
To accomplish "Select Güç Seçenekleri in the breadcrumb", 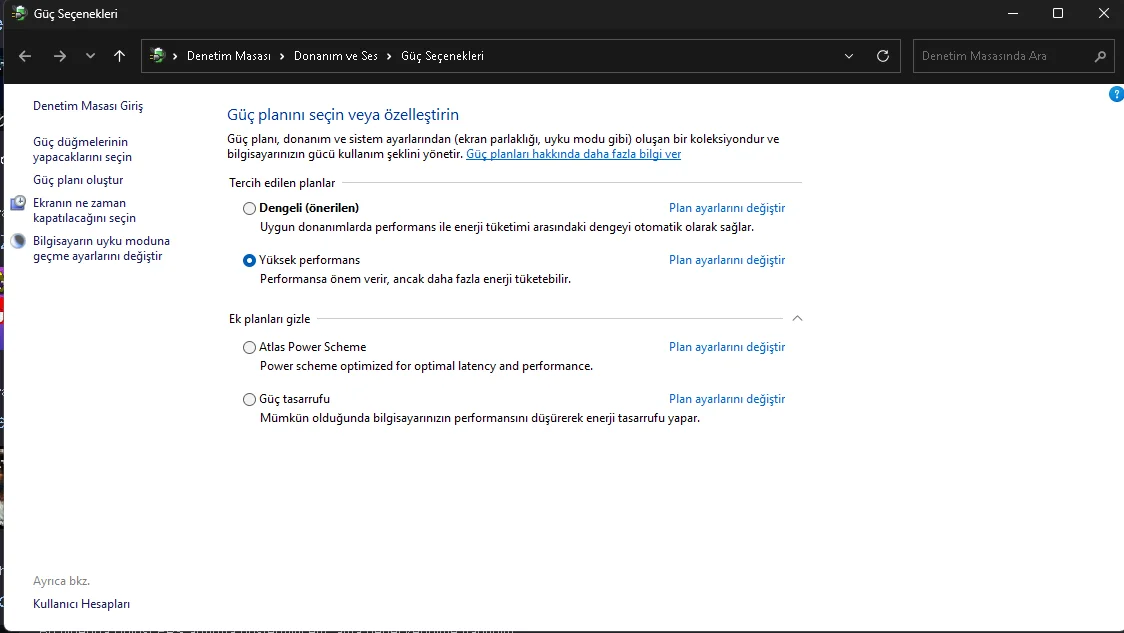I will (442, 56).
